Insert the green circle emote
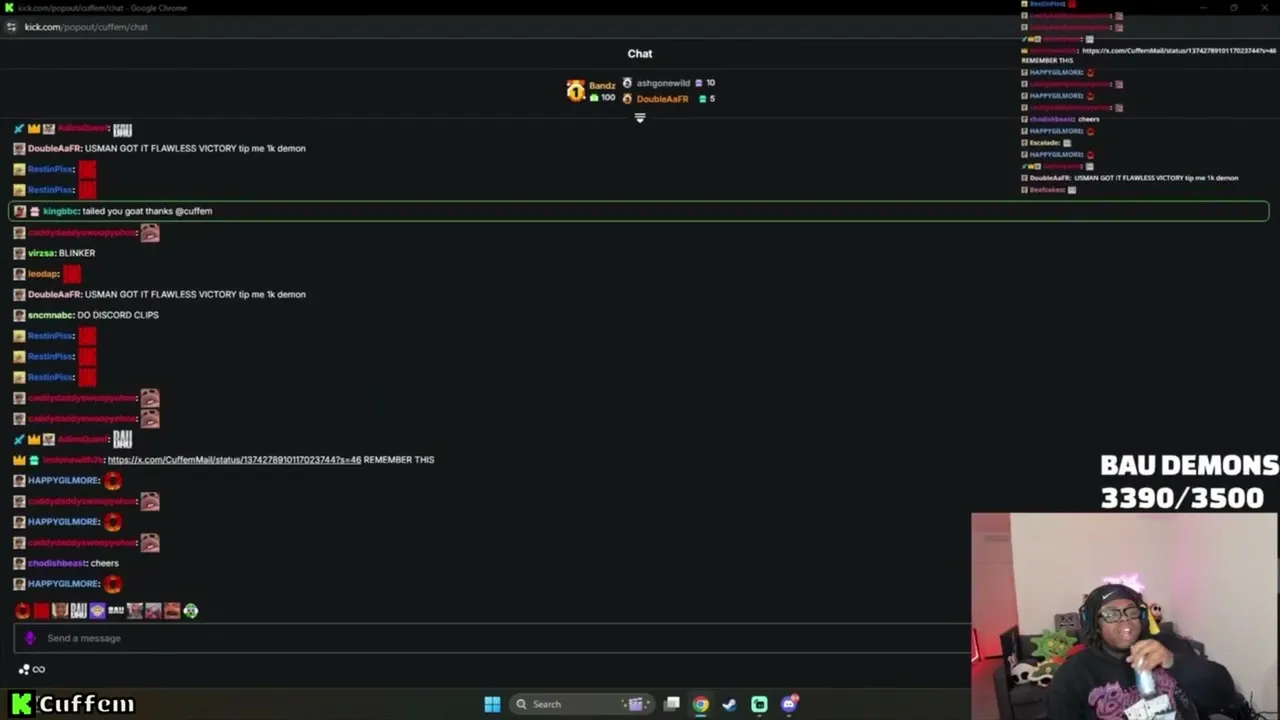This screenshot has width=1280, height=720. 190,611
